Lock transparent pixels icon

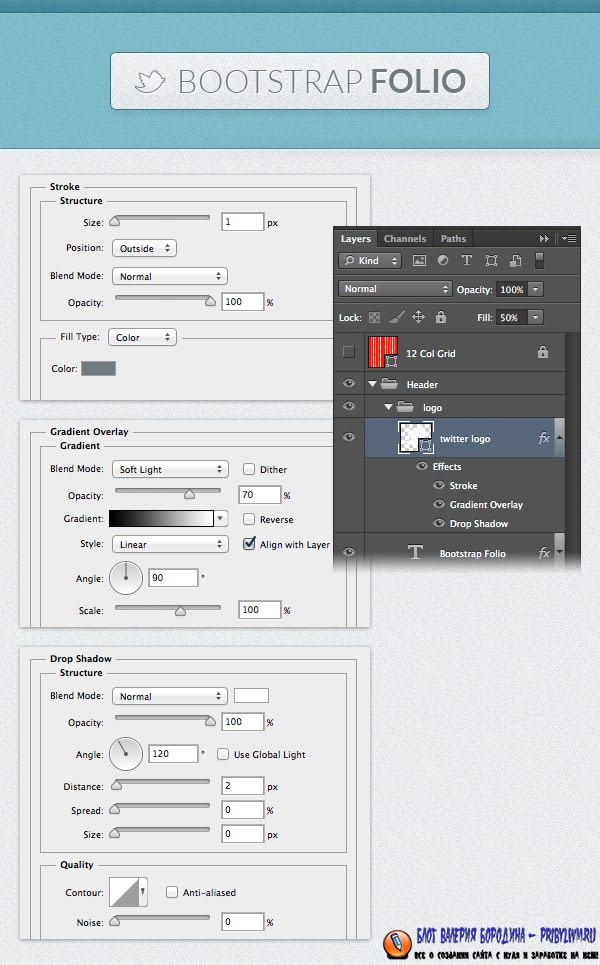(x=374, y=318)
